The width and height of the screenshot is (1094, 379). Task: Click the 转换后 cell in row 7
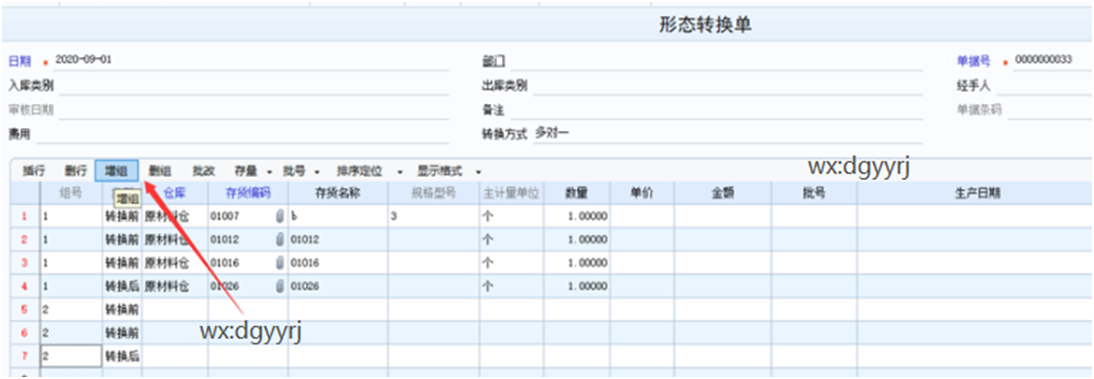pos(122,356)
